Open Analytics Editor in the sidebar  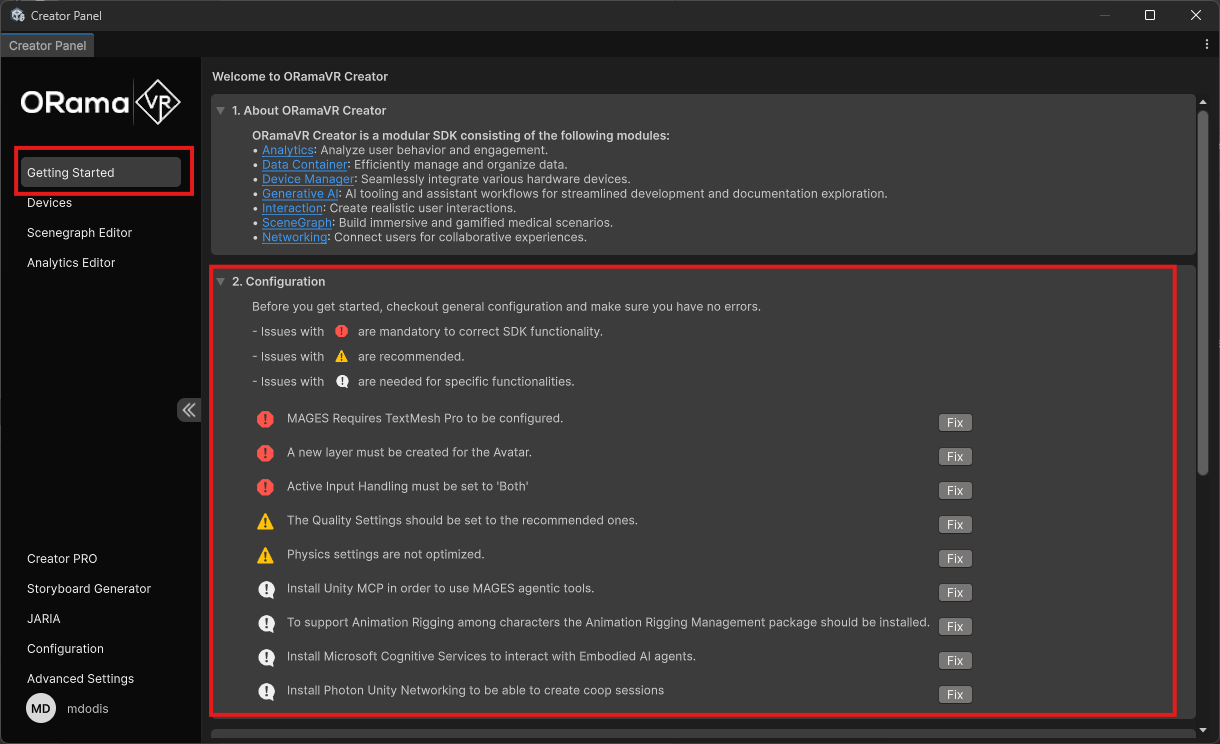(71, 263)
